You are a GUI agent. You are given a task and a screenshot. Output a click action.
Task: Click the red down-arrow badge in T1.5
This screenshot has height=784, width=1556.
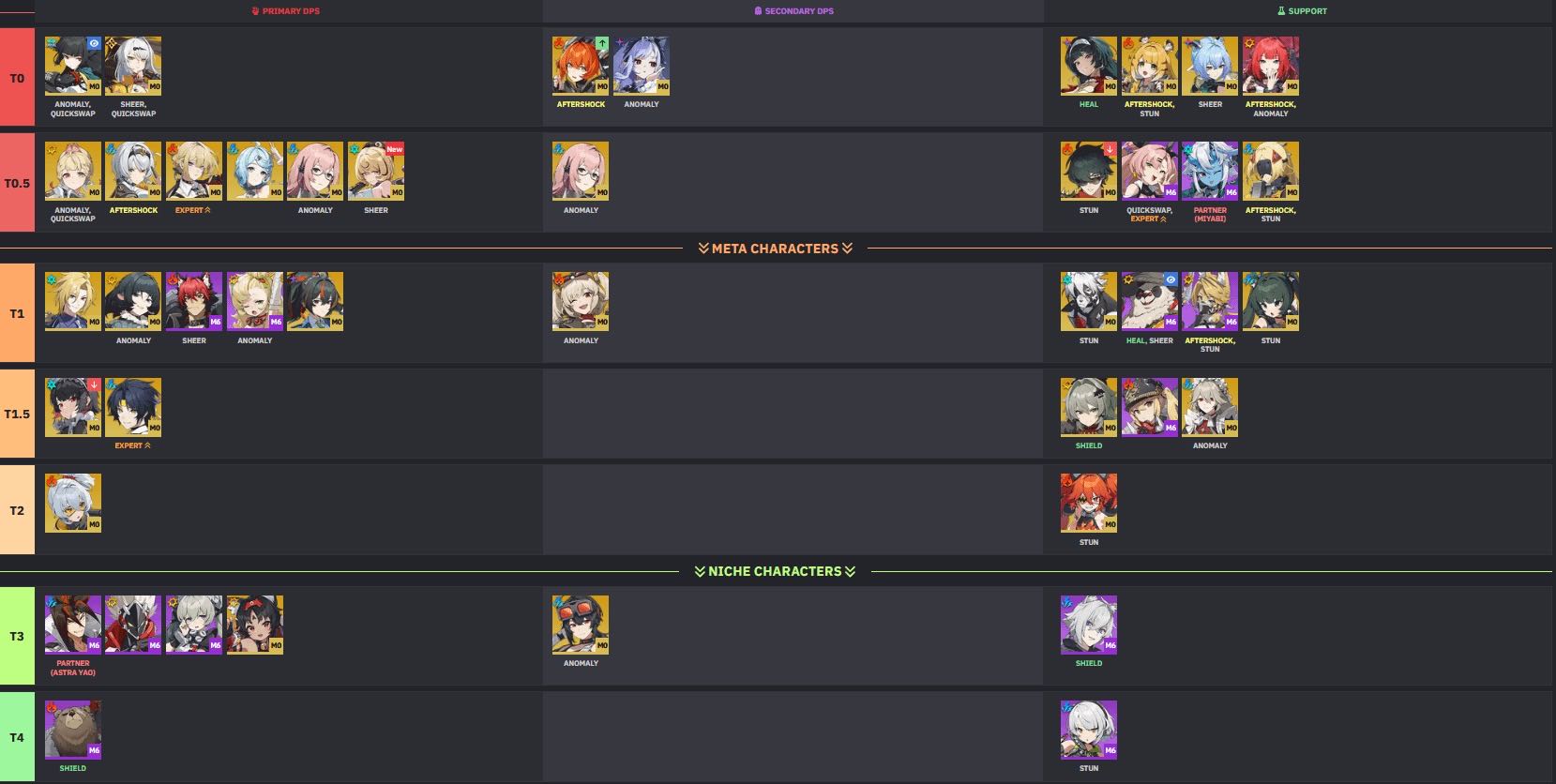click(x=94, y=384)
